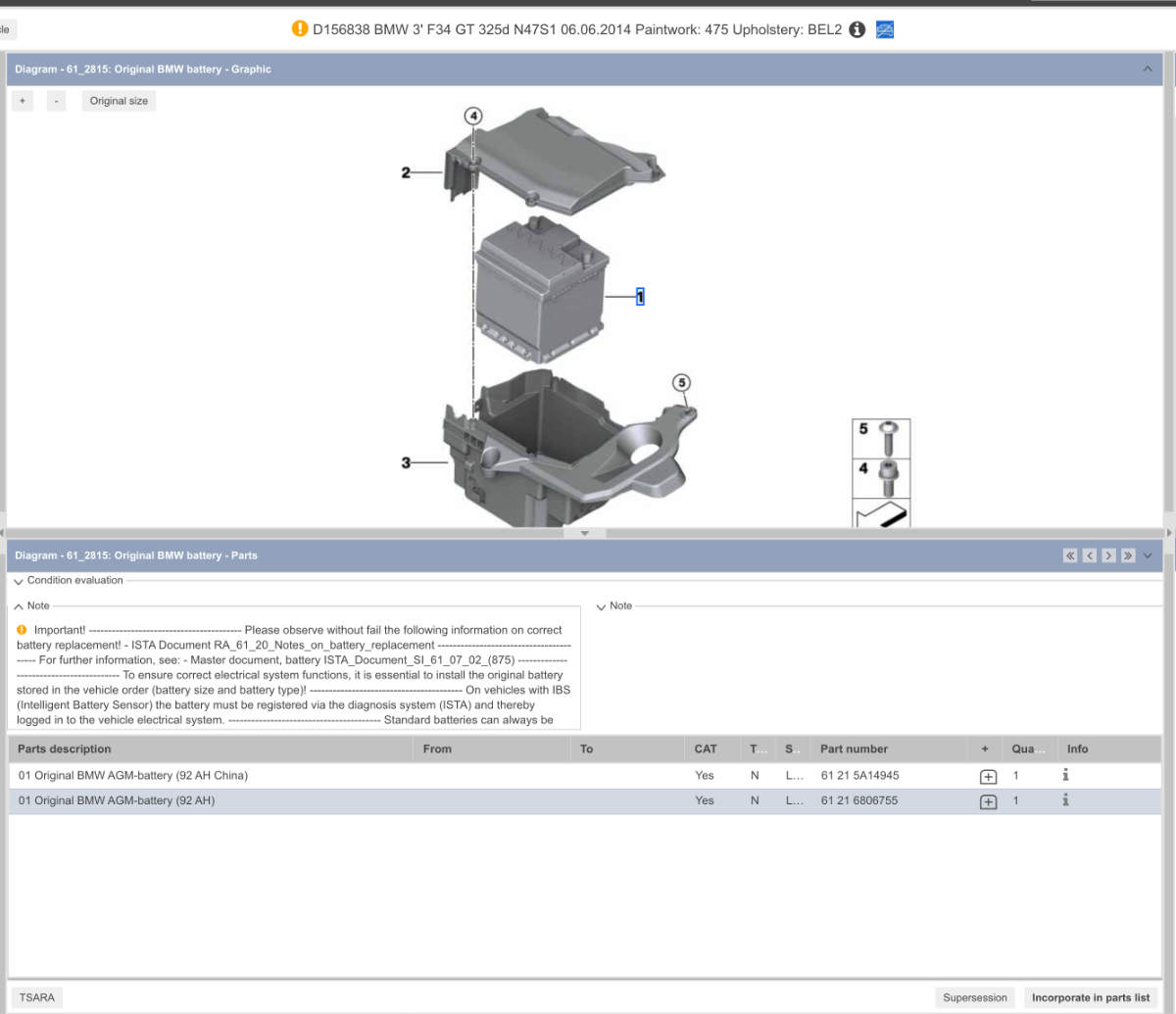Select callout number 1 on the battery
Viewport: 1176px width, 1014px height.
pyautogui.click(x=640, y=296)
